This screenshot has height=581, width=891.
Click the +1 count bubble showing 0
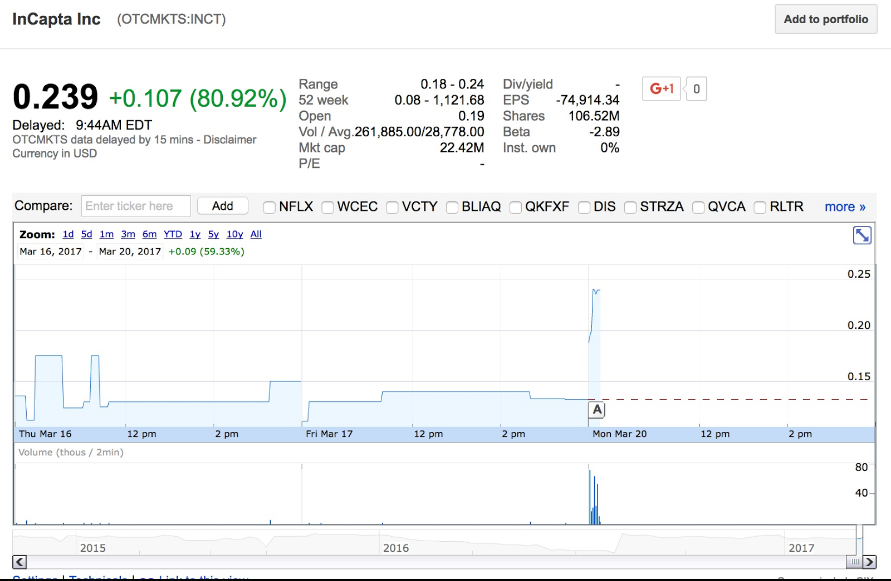(696, 89)
